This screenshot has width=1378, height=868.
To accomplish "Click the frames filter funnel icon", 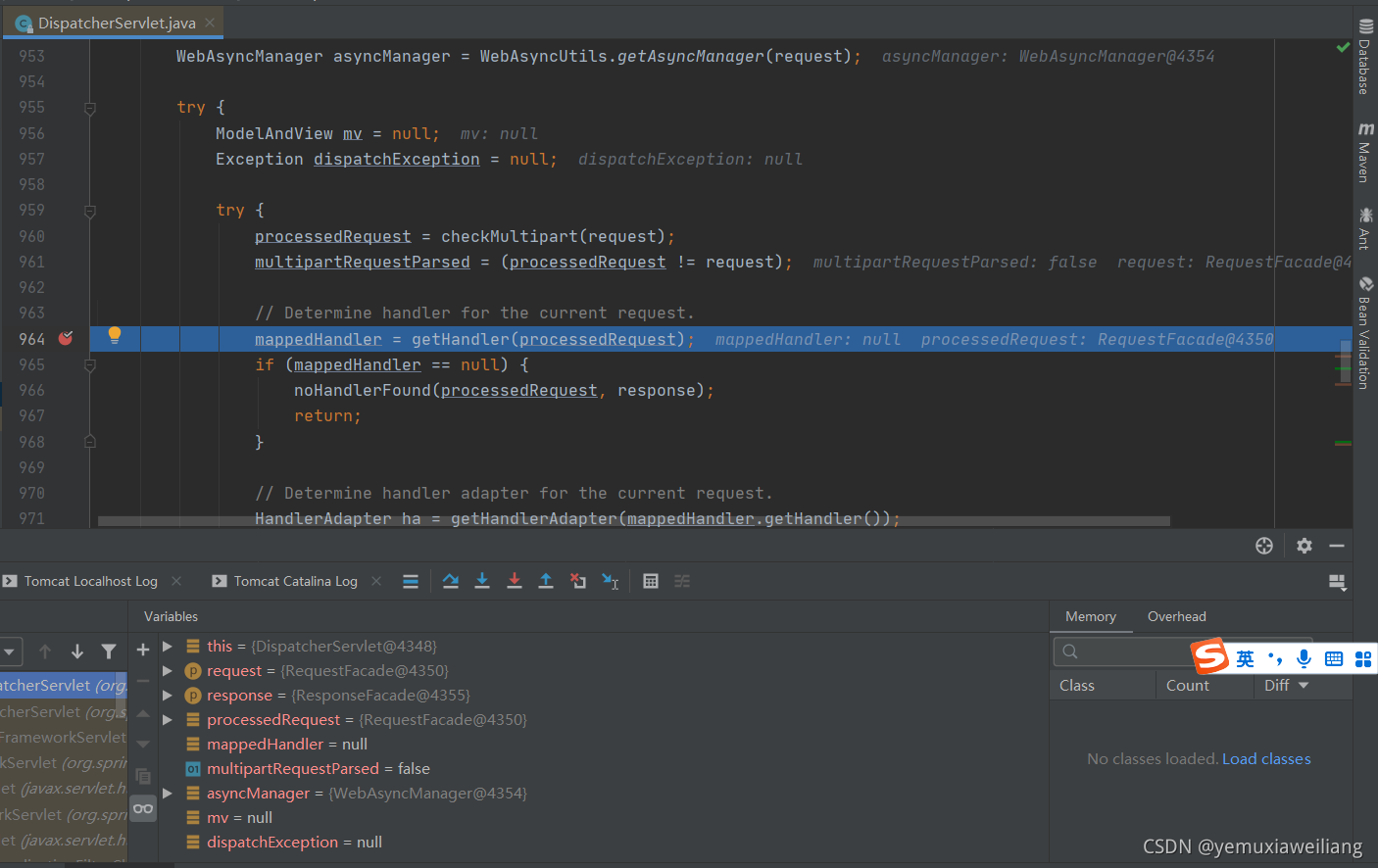I will [x=109, y=651].
